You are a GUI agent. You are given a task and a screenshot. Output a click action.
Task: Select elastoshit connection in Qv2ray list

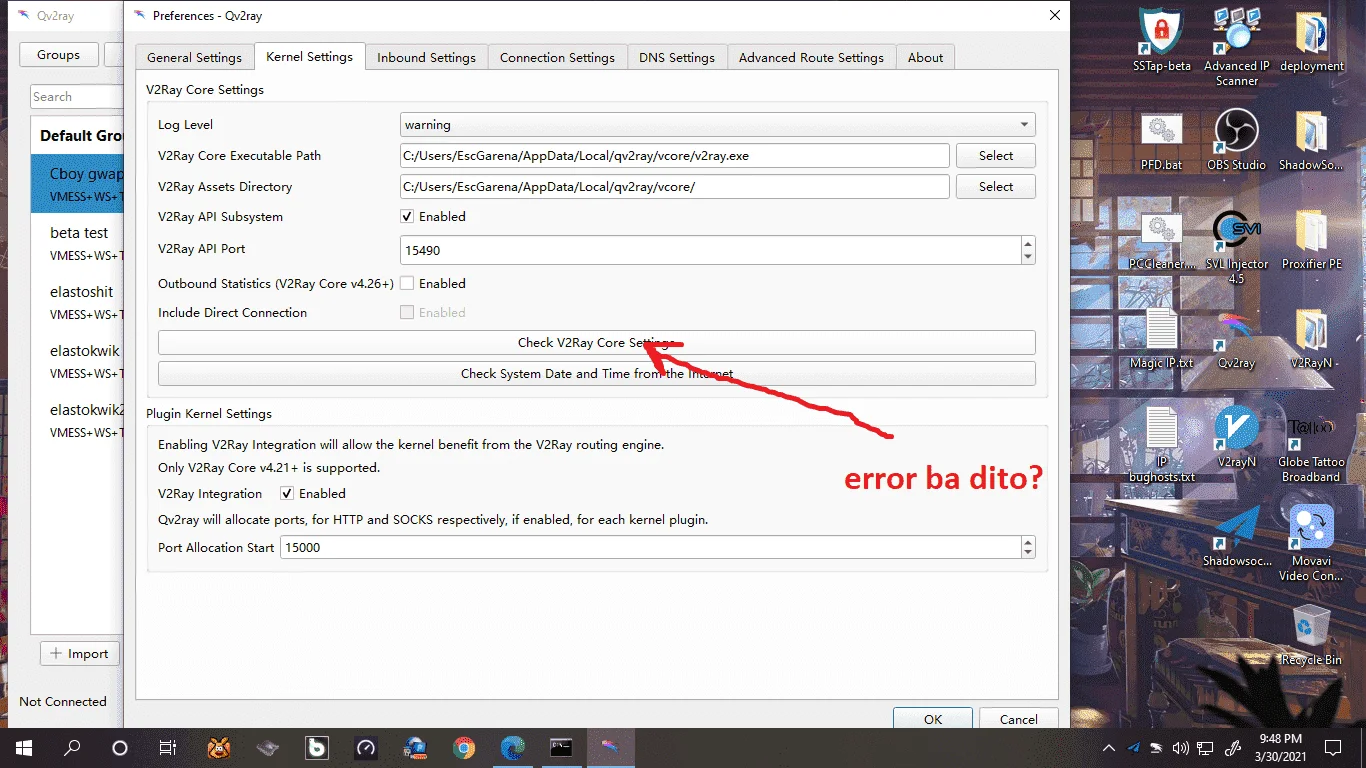pos(78,302)
